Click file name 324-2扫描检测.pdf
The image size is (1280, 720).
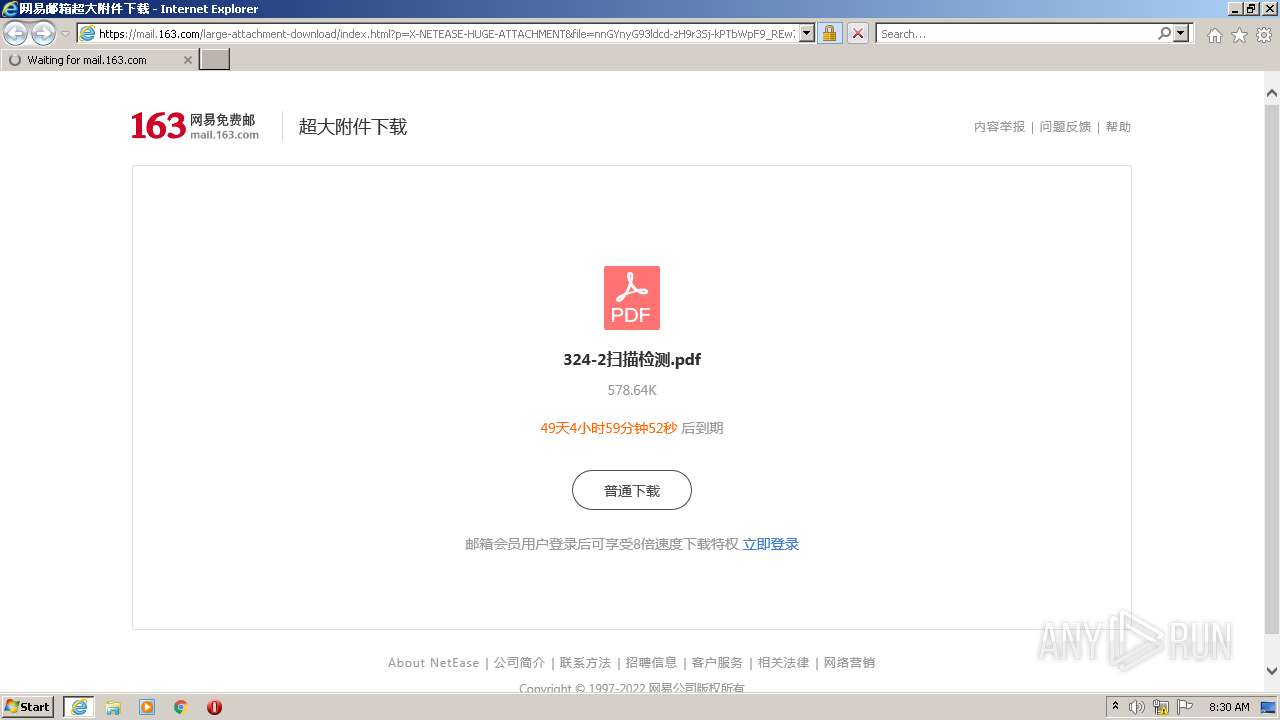[632, 360]
